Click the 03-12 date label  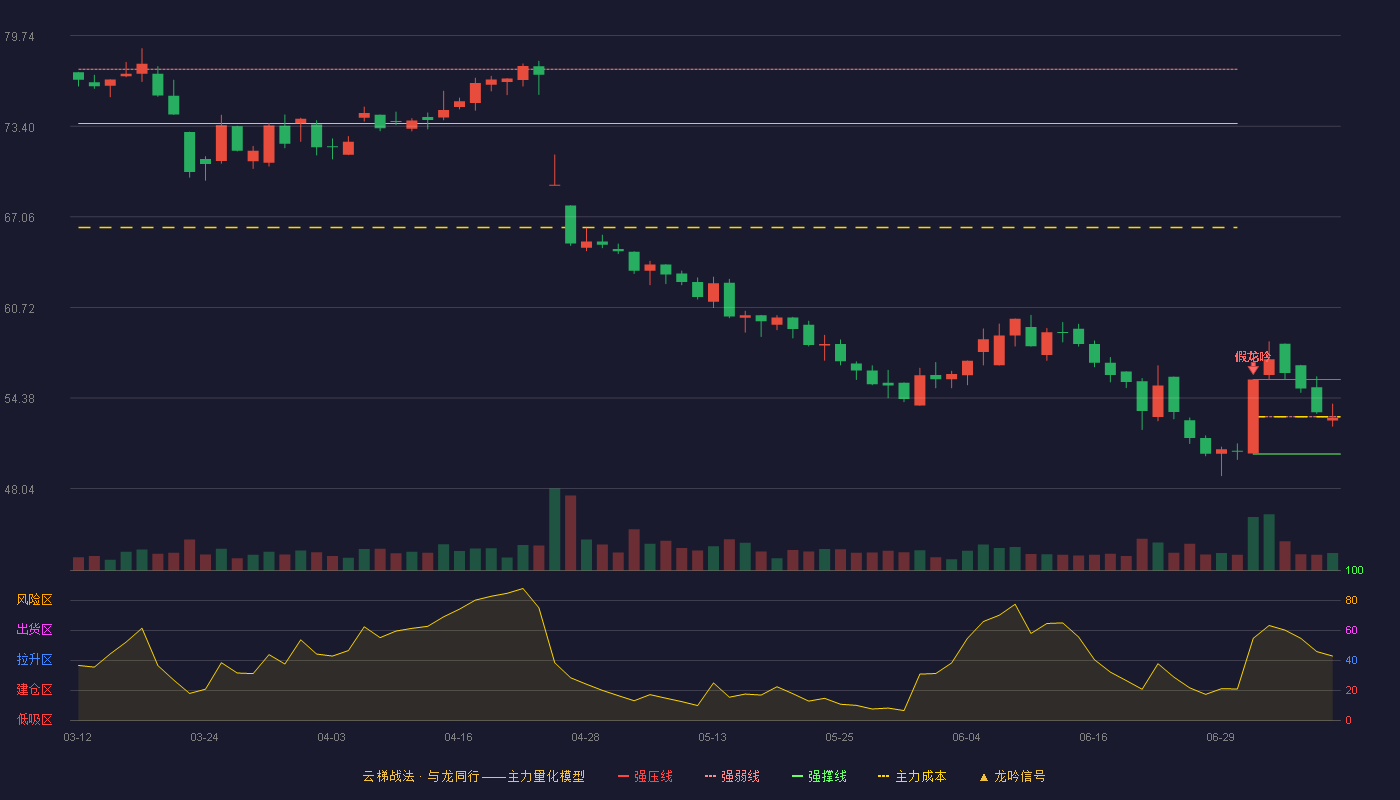pos(77,737)
